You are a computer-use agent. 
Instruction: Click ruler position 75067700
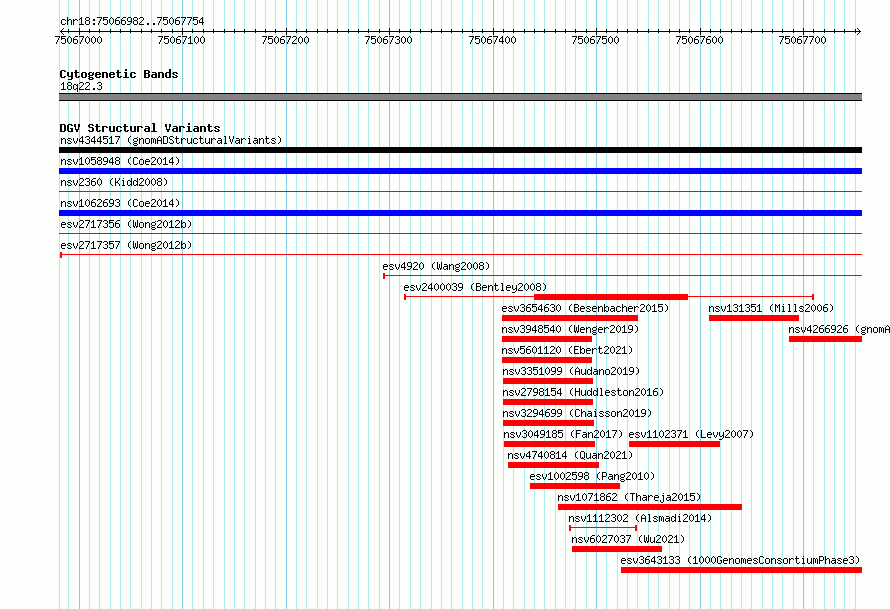[x=803, y=40]
